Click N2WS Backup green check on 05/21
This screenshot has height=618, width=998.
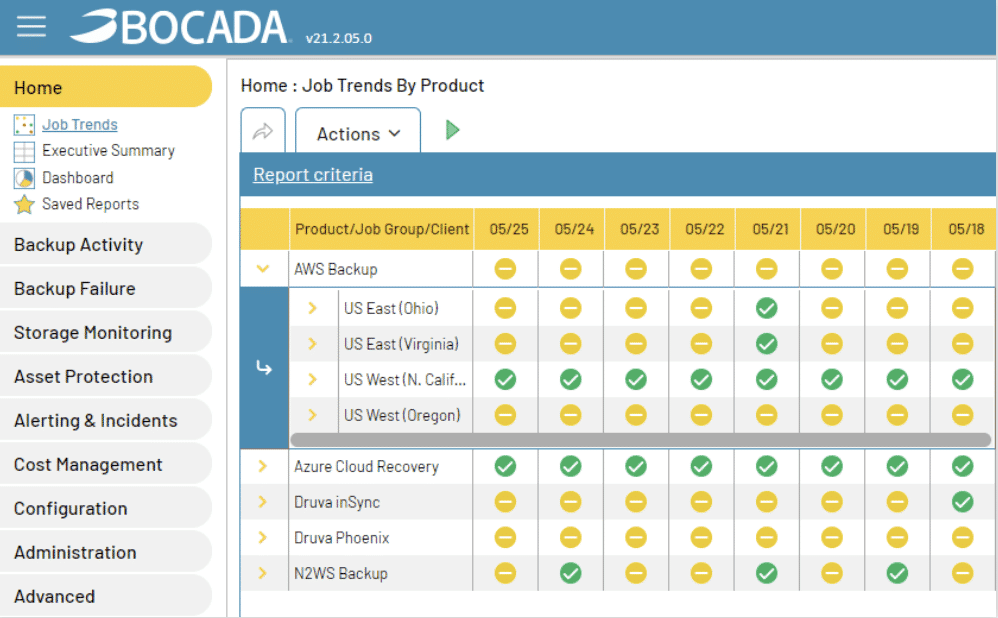click(766, 573)
